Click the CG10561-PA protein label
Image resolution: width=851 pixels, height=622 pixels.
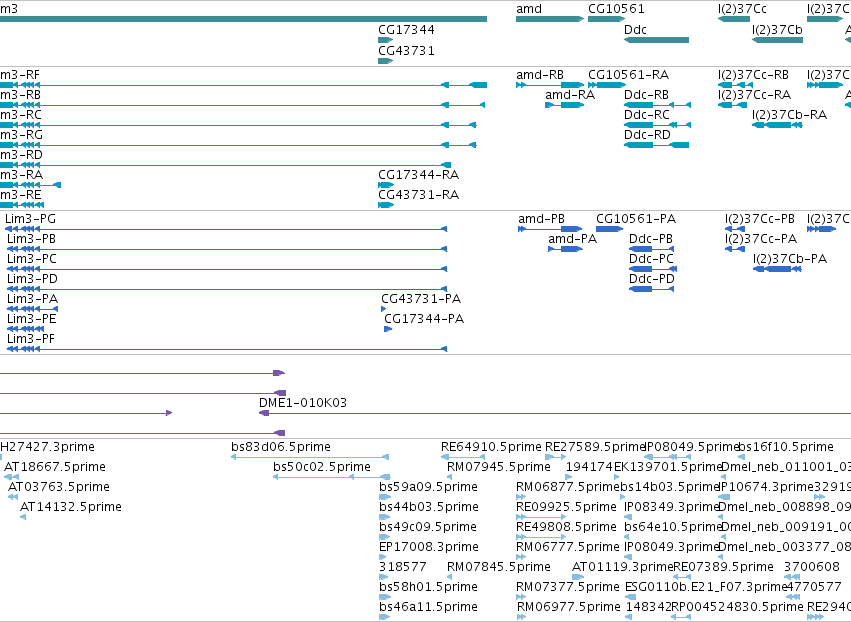click(636, 219)
